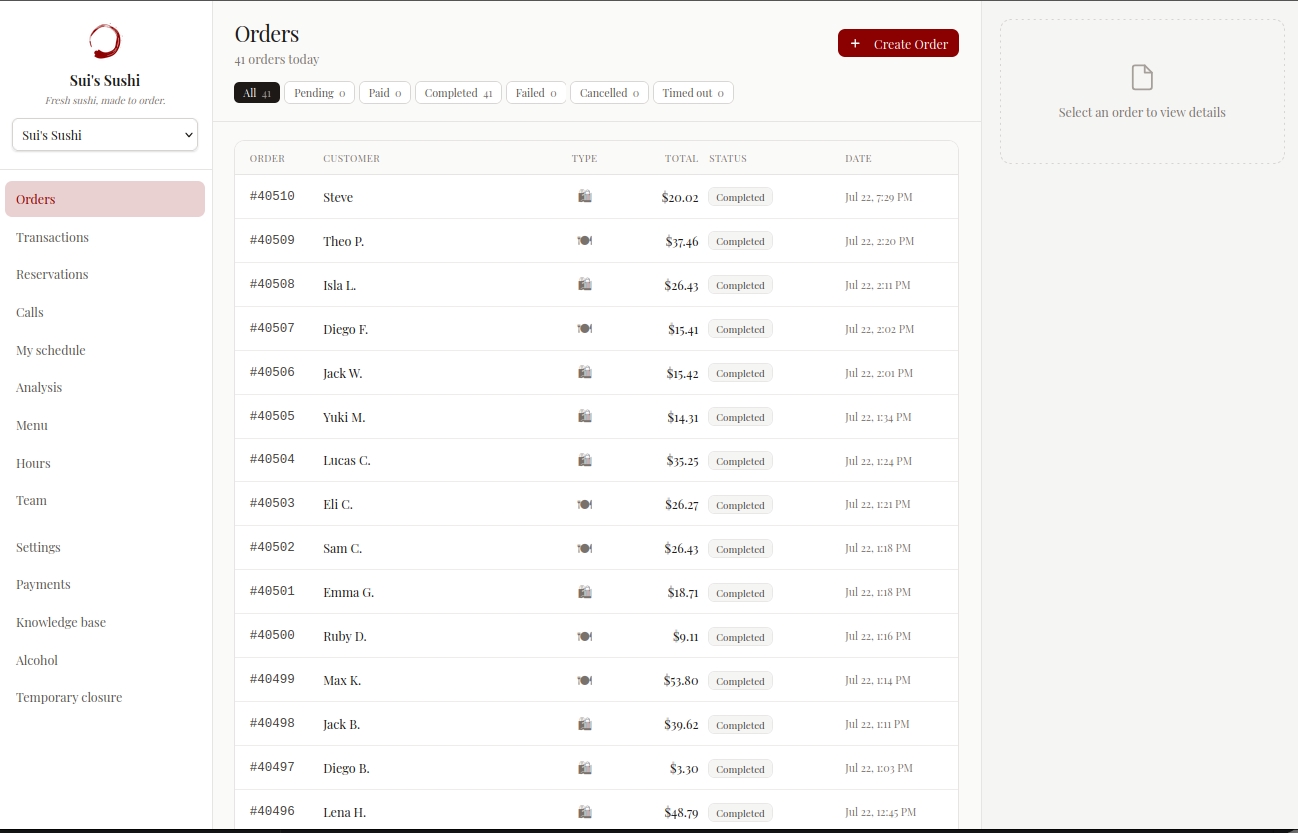Screen dimensions: 1298x833
Task: Click the type icon in Diego B.'s row
Action: 585,769
